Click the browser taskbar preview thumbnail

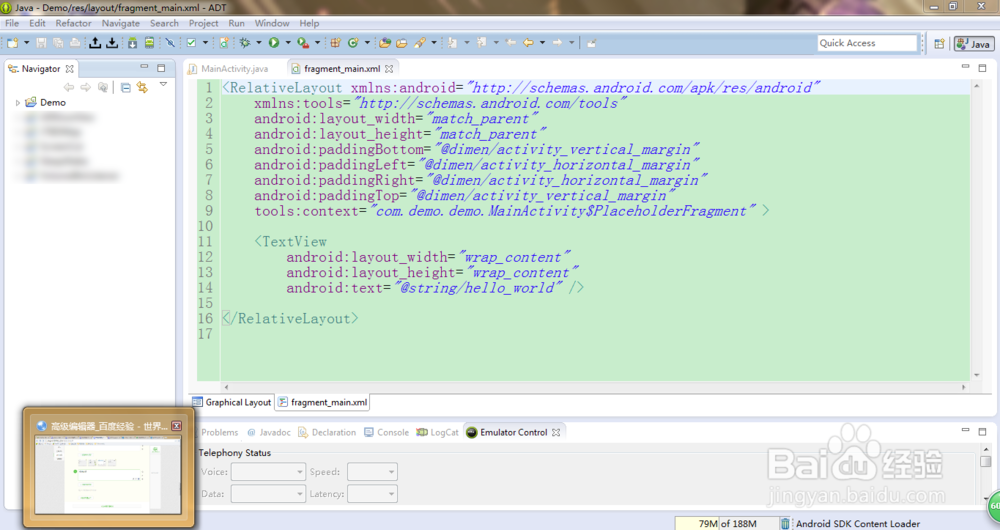[108, 475]
